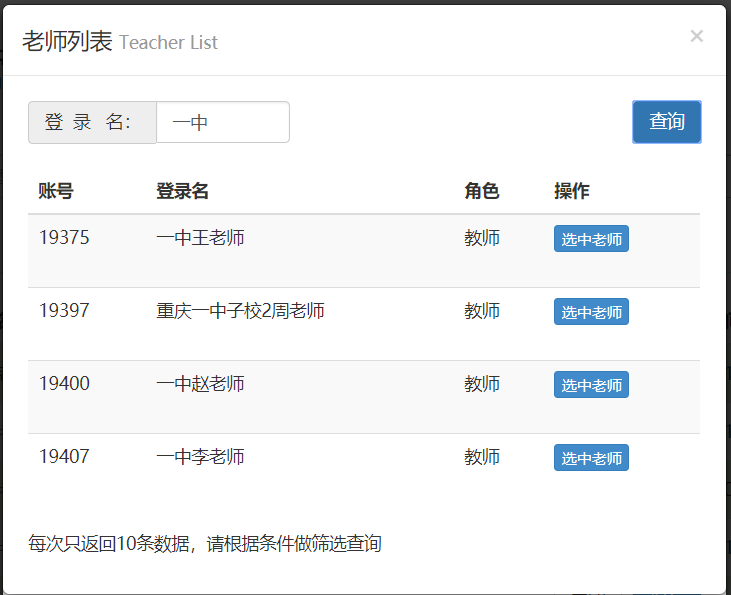The height and width of the screenshot is (595, 731).
Task: Click 教师 role in the 19400 row
Action: tap(482, 384)
